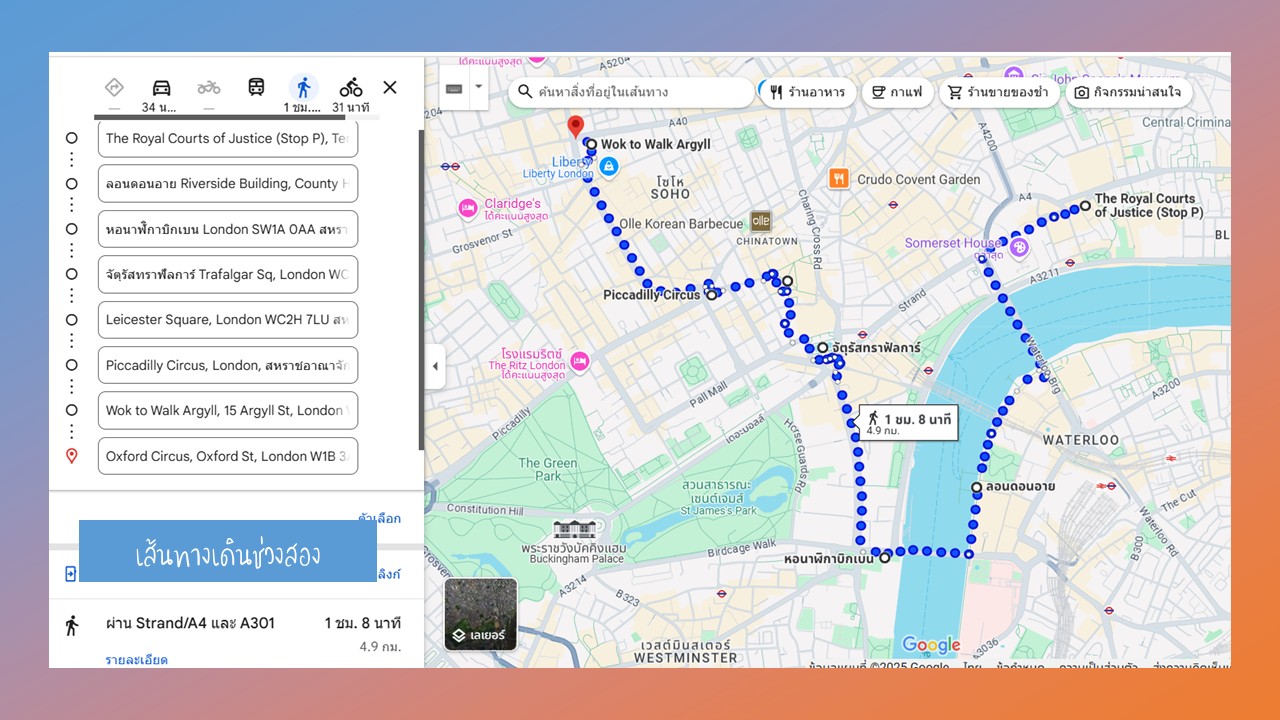Viewport: 1280px width, 720px height.
Task: Switch to driving mode car icon
Action: point(161,87)
